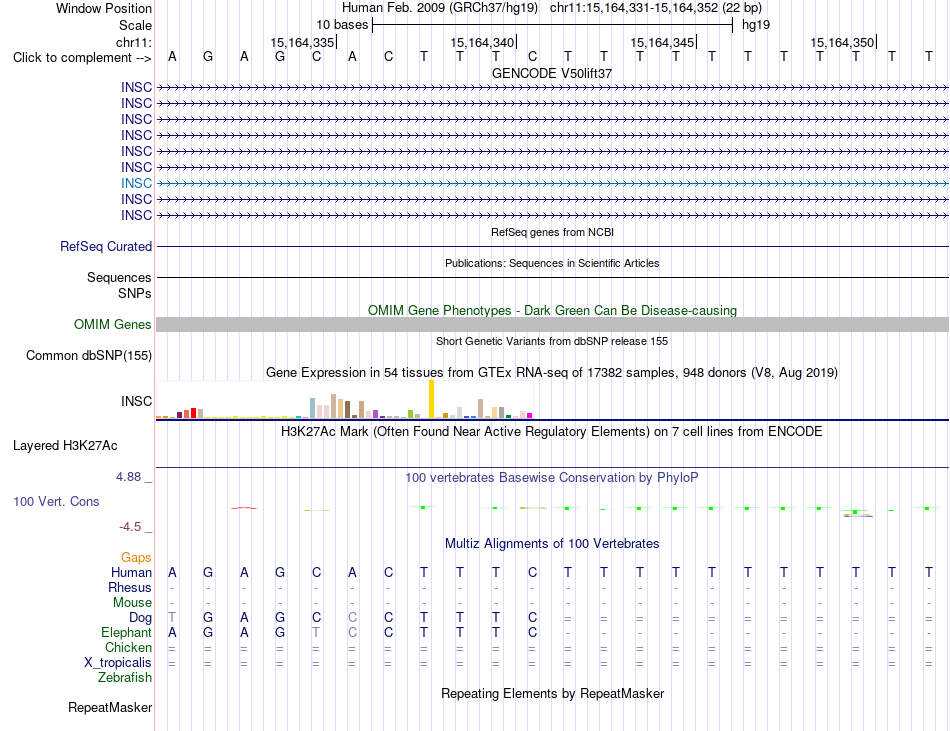Open 'Short Genetic Variants from dbSNP release 155' title
The image size is (950, 731).
click(552, 341)
